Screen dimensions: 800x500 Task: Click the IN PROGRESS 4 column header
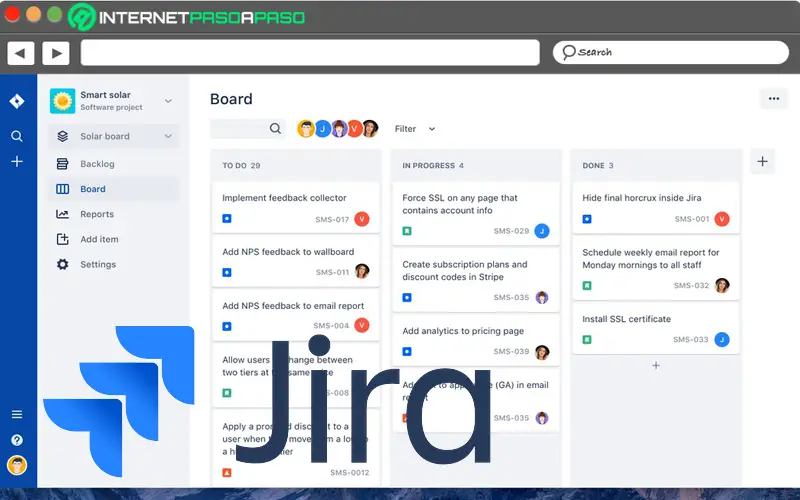click(x=433, y=165)
